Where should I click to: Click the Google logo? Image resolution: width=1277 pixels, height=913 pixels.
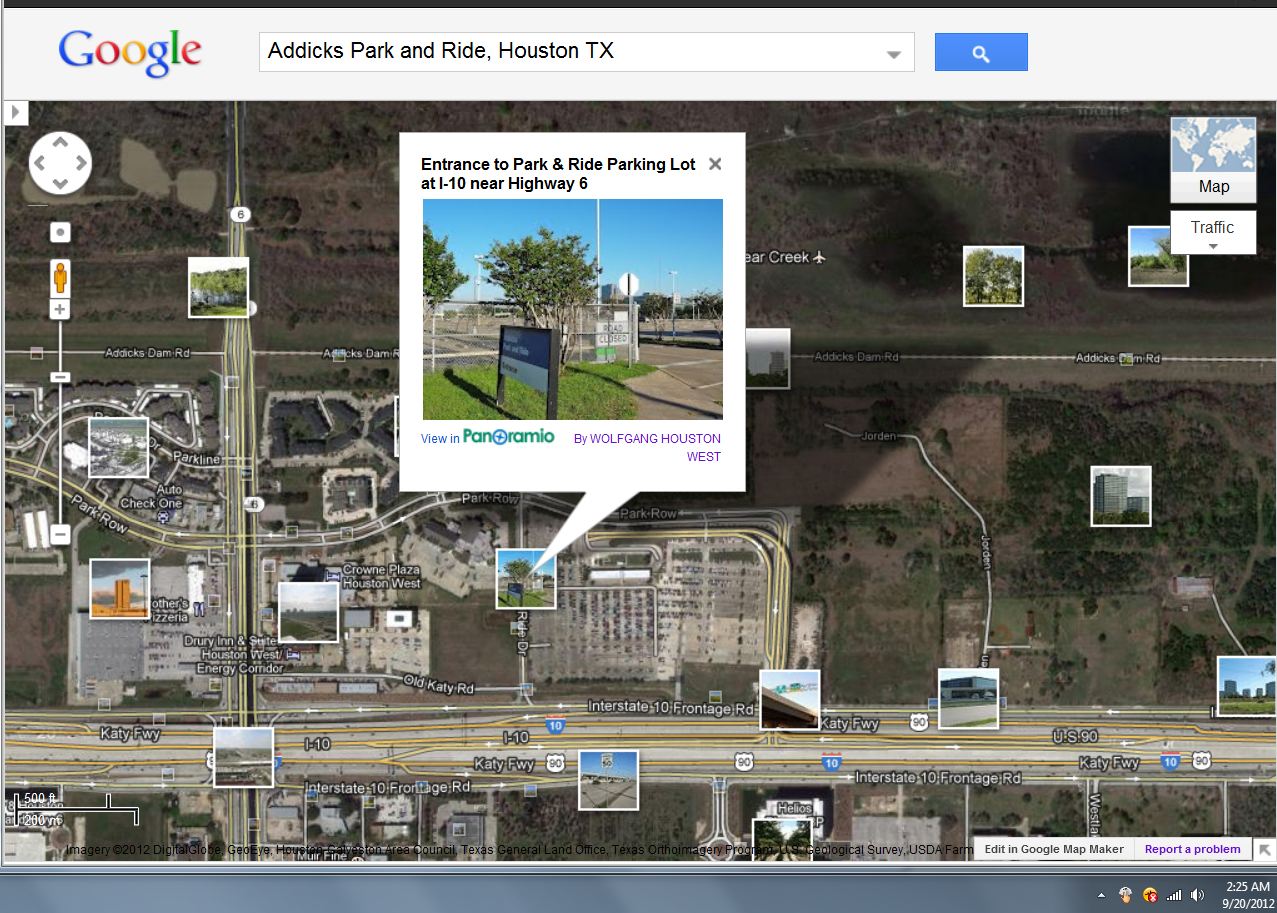coord(130,51)
